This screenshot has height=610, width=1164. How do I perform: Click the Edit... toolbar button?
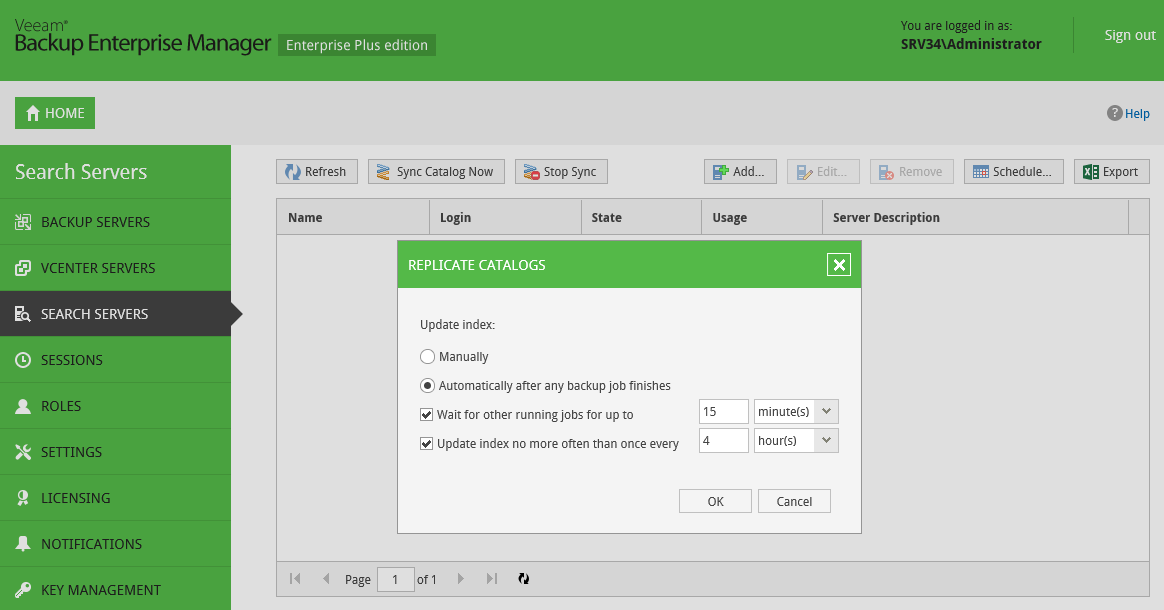823,171
